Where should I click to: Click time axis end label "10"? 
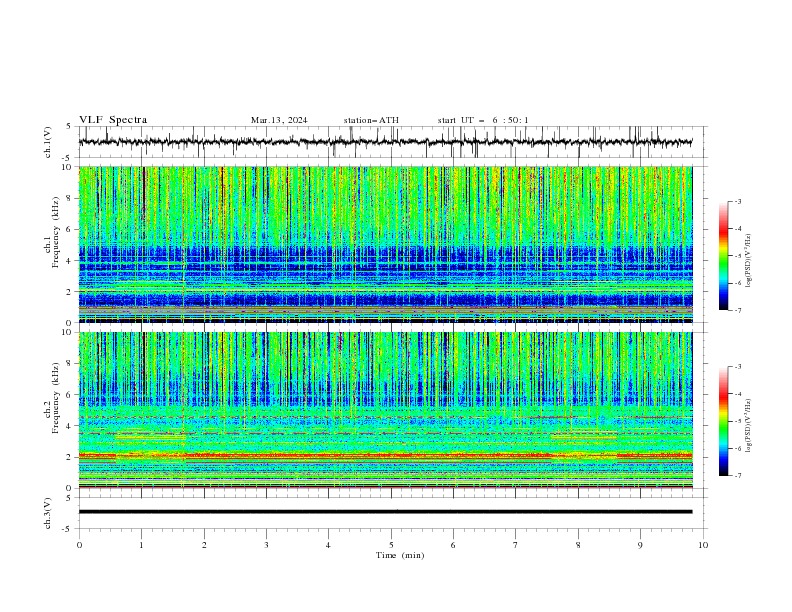tap(703, 545)
